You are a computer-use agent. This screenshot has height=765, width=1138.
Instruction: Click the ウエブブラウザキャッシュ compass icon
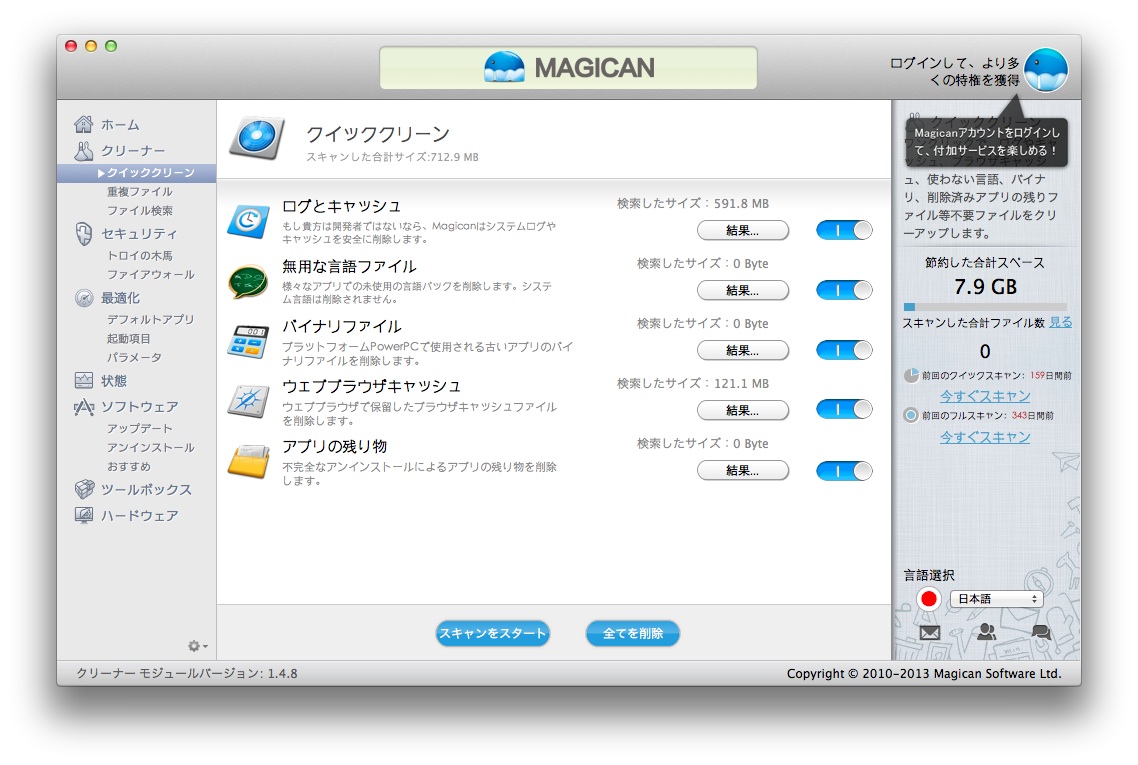[248, 401]
